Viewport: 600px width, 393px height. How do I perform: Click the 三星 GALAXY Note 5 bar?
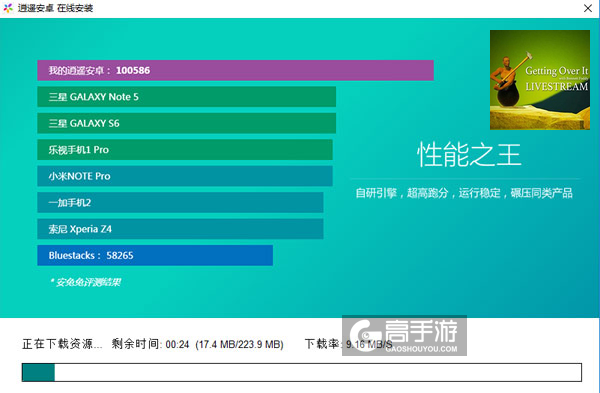tap(186, 97)
